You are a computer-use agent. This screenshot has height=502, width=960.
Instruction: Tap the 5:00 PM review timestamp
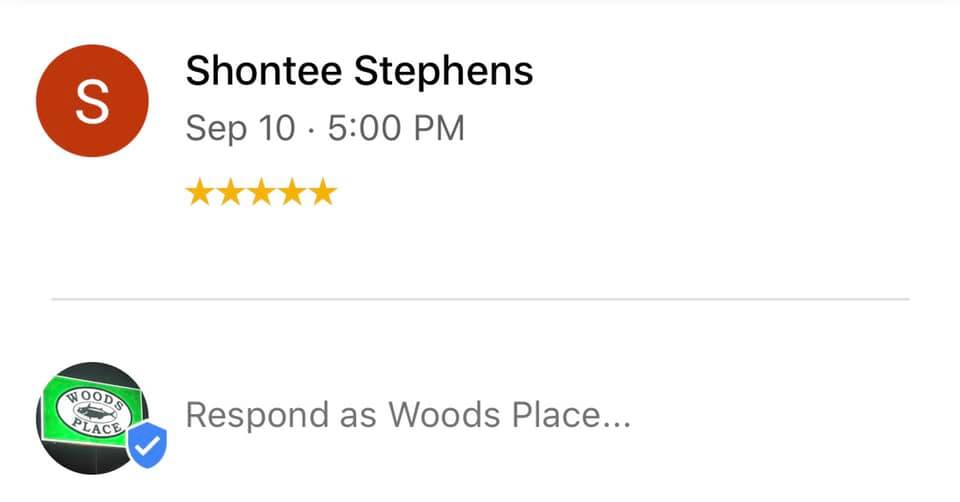coord(396,128)
